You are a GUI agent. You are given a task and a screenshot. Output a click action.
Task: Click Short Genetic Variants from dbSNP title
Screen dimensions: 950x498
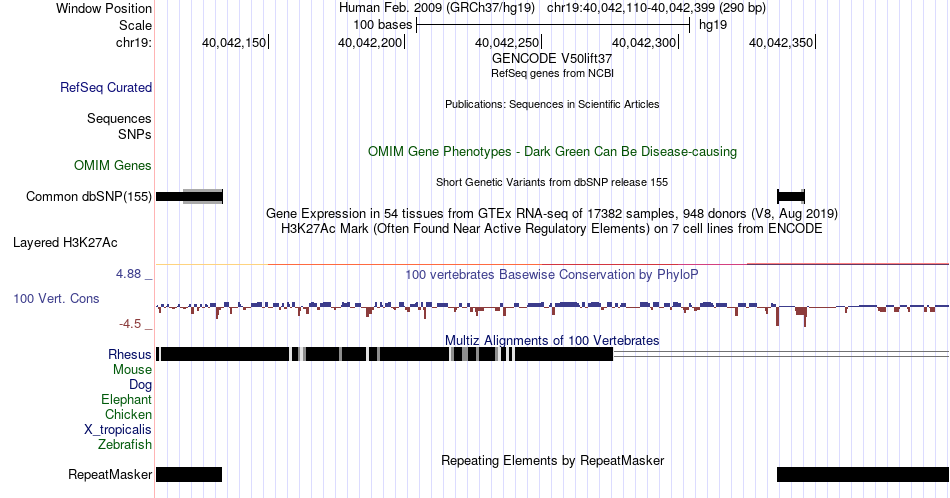(x=552, y=182)
